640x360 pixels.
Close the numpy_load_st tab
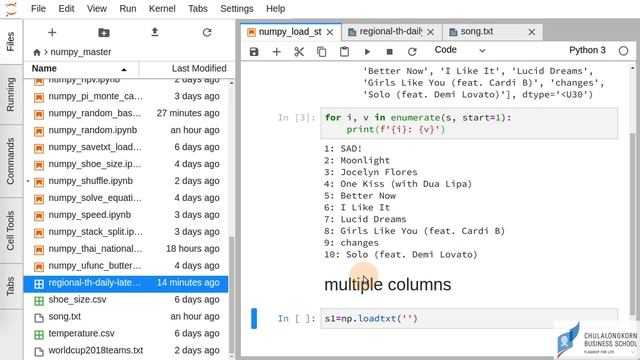330,32
